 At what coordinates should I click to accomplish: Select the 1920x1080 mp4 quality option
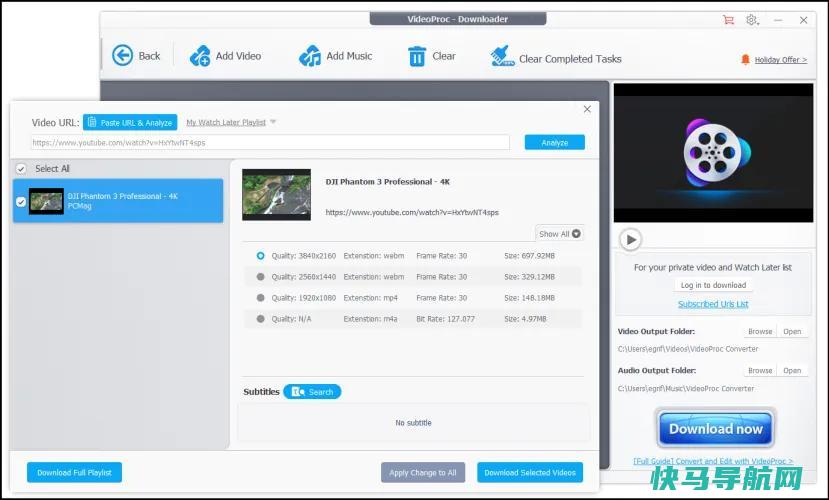260,298
